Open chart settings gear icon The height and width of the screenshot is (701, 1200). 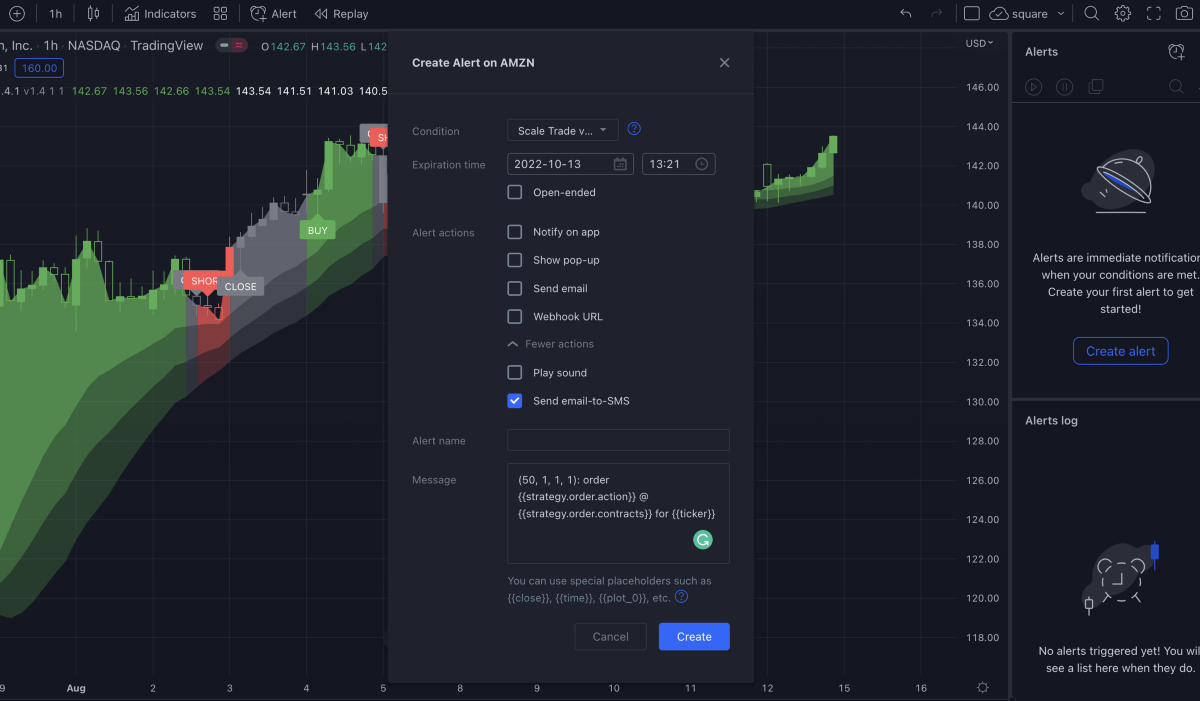point(1123,14)
